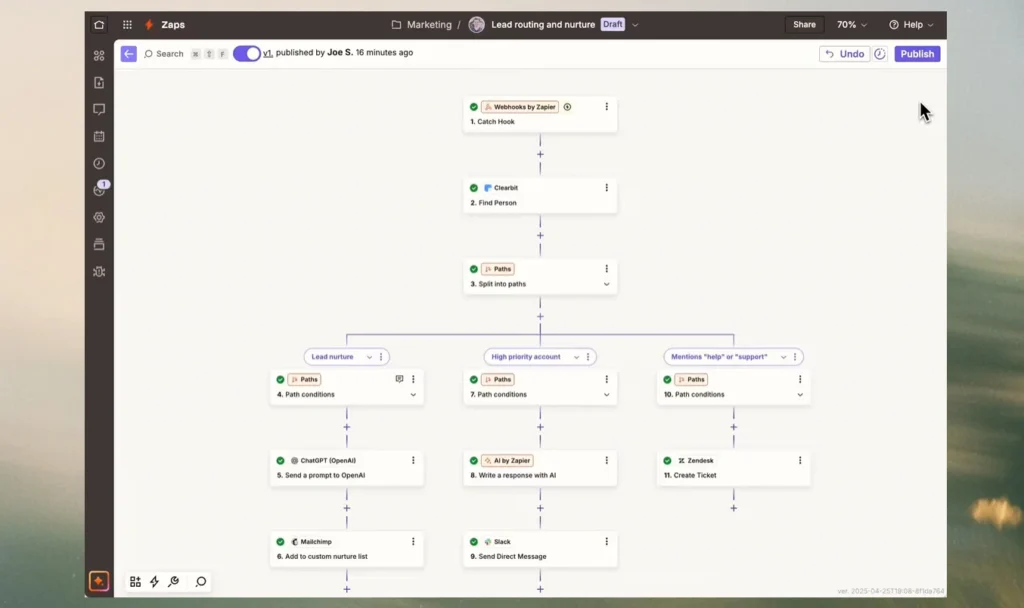This screenshot has height=608, width=1024.
Task: Open three-dot menu for High priority account path
Action: [588, 357]
